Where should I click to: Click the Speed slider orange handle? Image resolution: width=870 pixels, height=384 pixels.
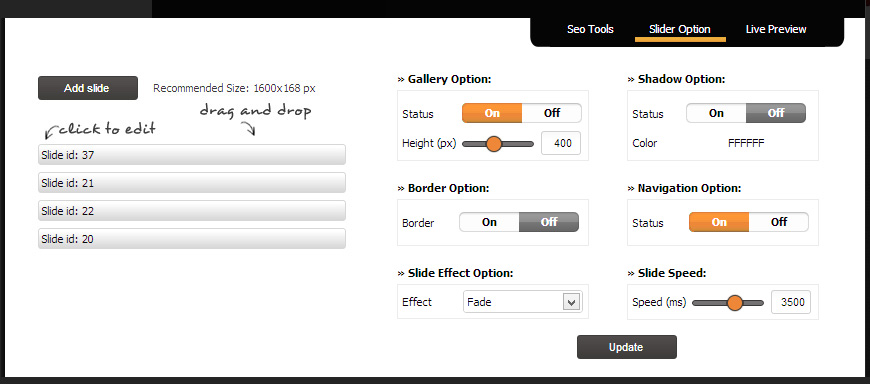(735, 303)
